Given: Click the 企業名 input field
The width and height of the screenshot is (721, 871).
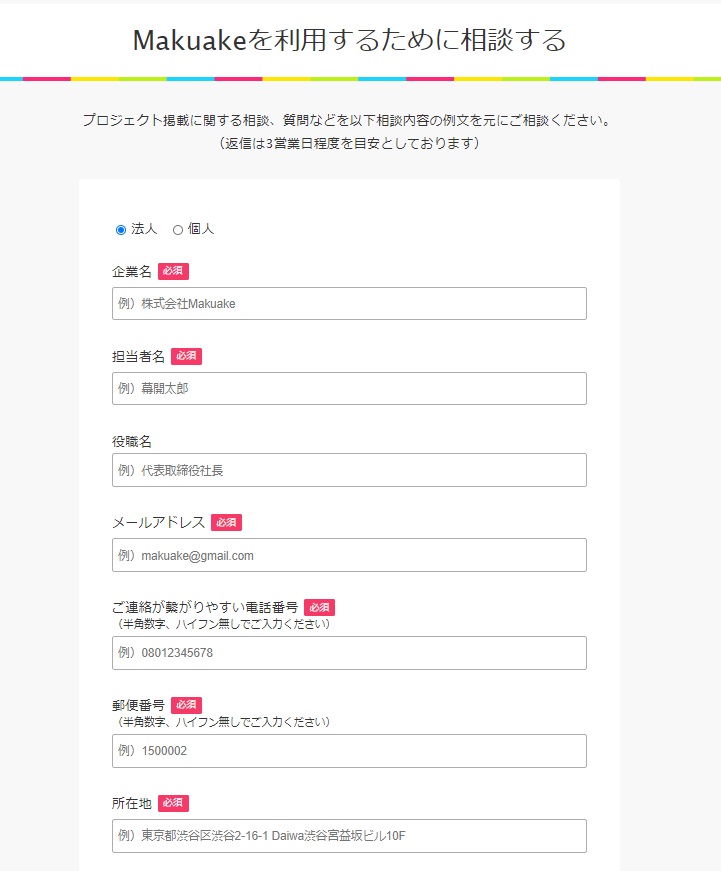Looking at the screenshot, I should (349, 303).
